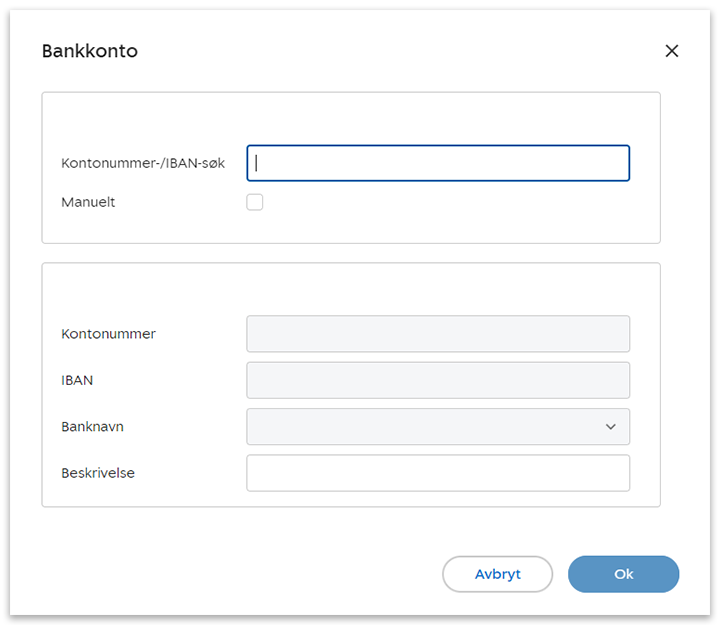Click the Kontonummer-/IBAN-søk label
Screen dimensions: 720x625
(x=143, y=163)
